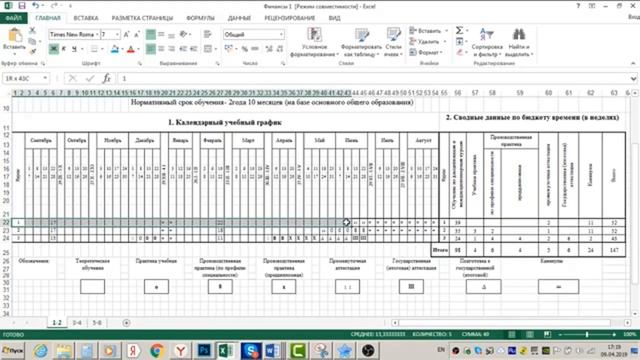Expand the formula bar
The image size is (640, 360).
pos(633,78)
